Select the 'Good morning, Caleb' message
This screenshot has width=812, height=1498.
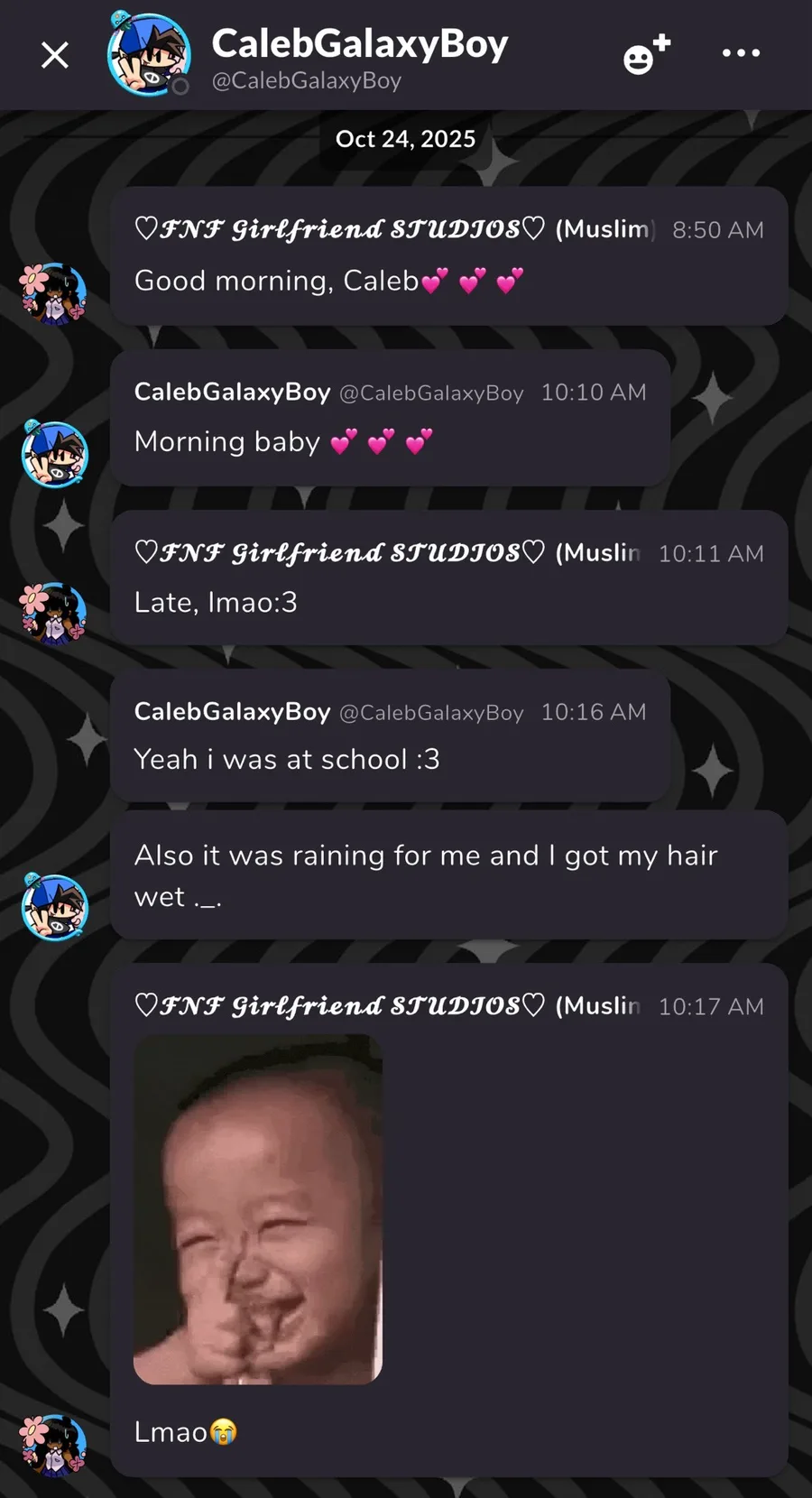[x=449, y=256]
